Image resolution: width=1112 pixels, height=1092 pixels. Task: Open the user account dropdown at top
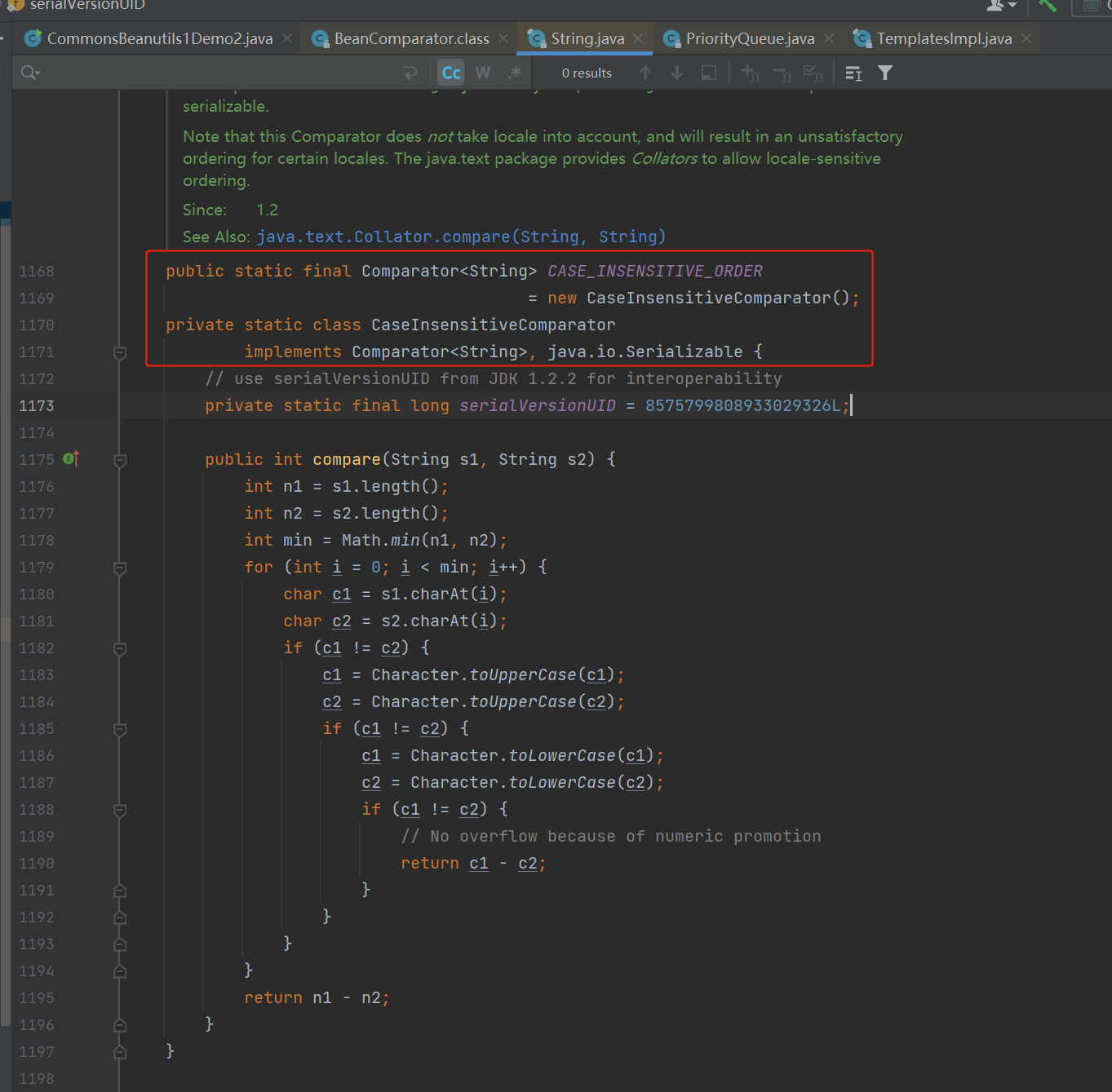coord(1001,5)
